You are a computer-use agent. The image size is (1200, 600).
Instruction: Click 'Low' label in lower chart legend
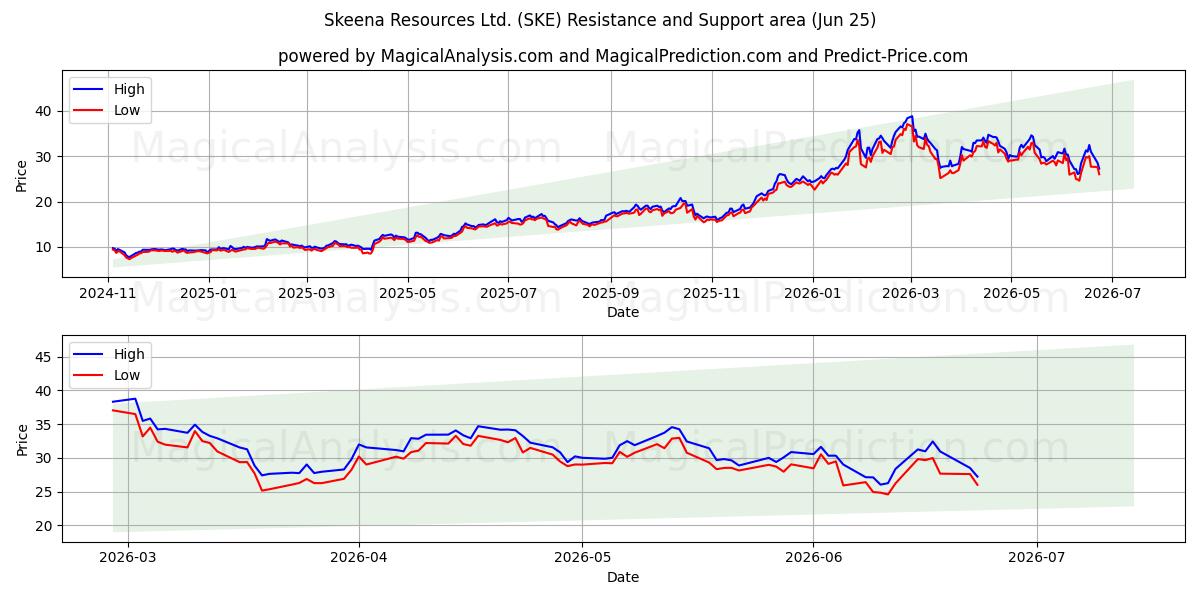(x=127, y=376)
